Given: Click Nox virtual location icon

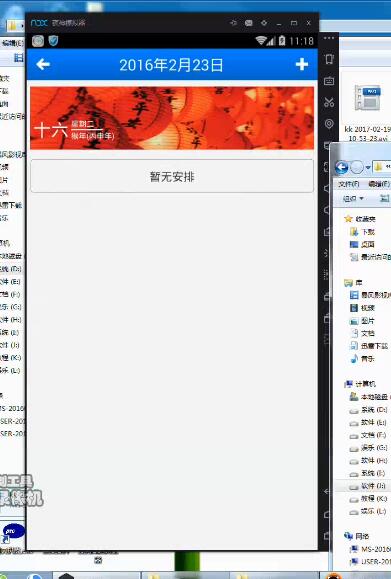Looking at the screenshot, I should coord(329,124).
